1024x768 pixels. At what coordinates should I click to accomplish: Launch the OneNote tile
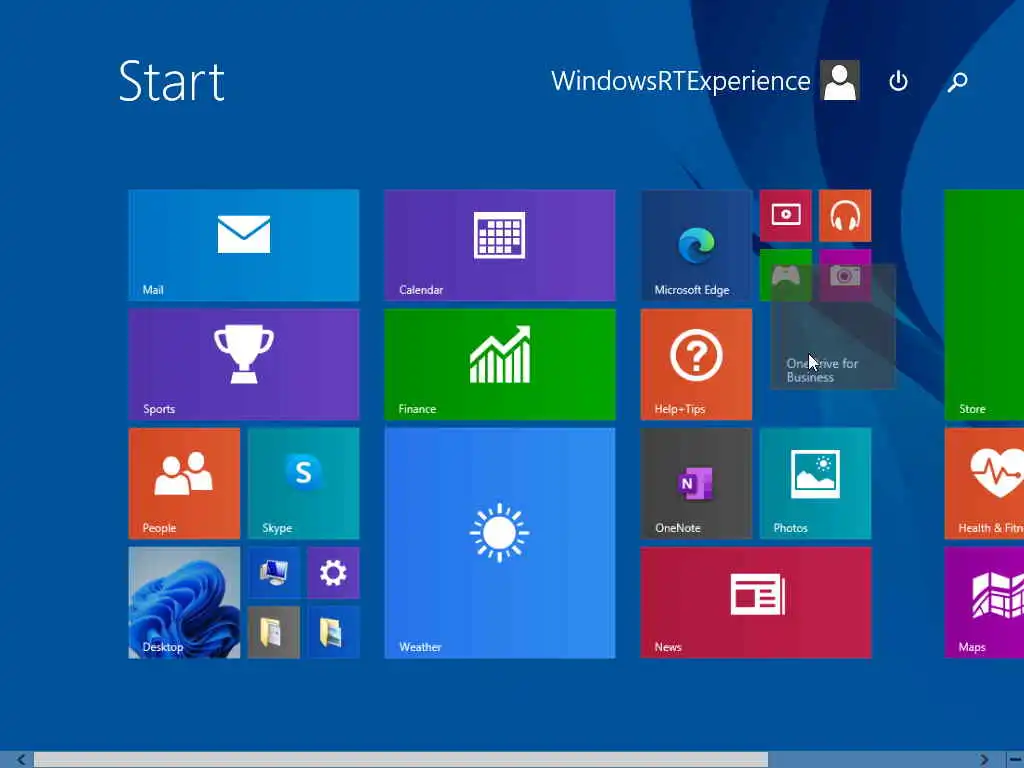(696, 483)
